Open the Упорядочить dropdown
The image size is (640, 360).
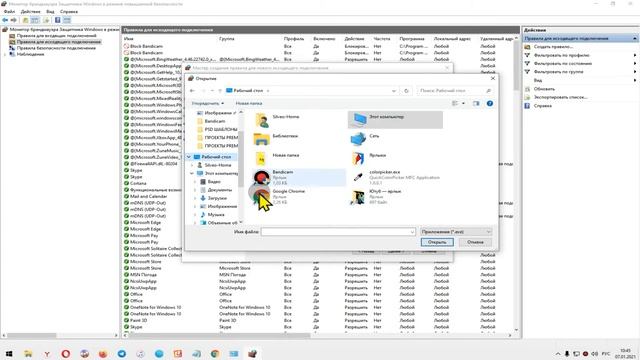click(x=208, y=104)
